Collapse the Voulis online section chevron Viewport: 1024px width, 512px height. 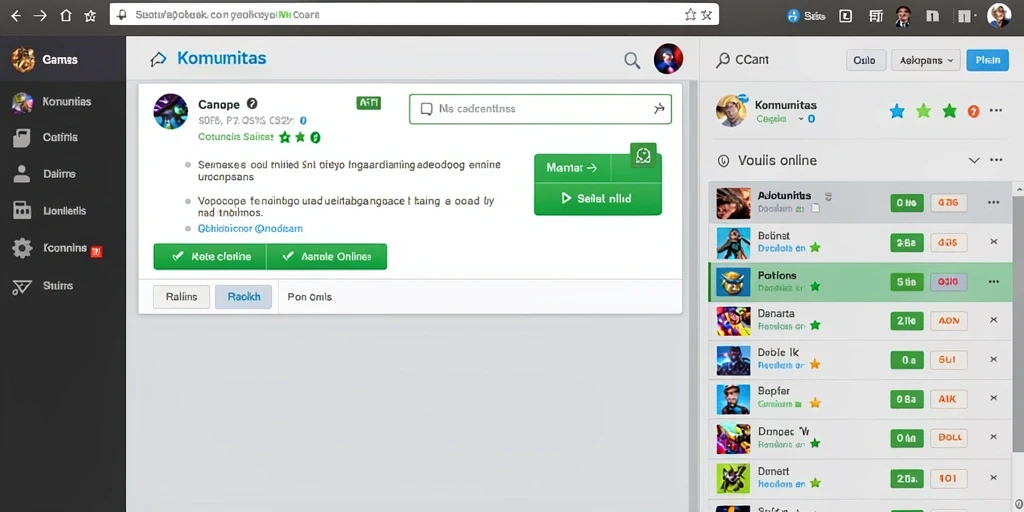974,160
